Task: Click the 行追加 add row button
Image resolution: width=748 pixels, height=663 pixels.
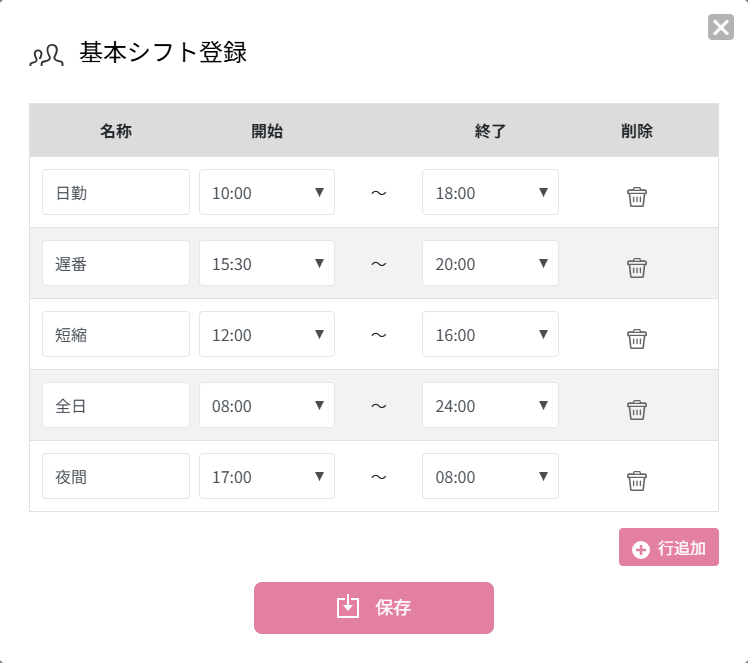Action: tap(669, 548)
